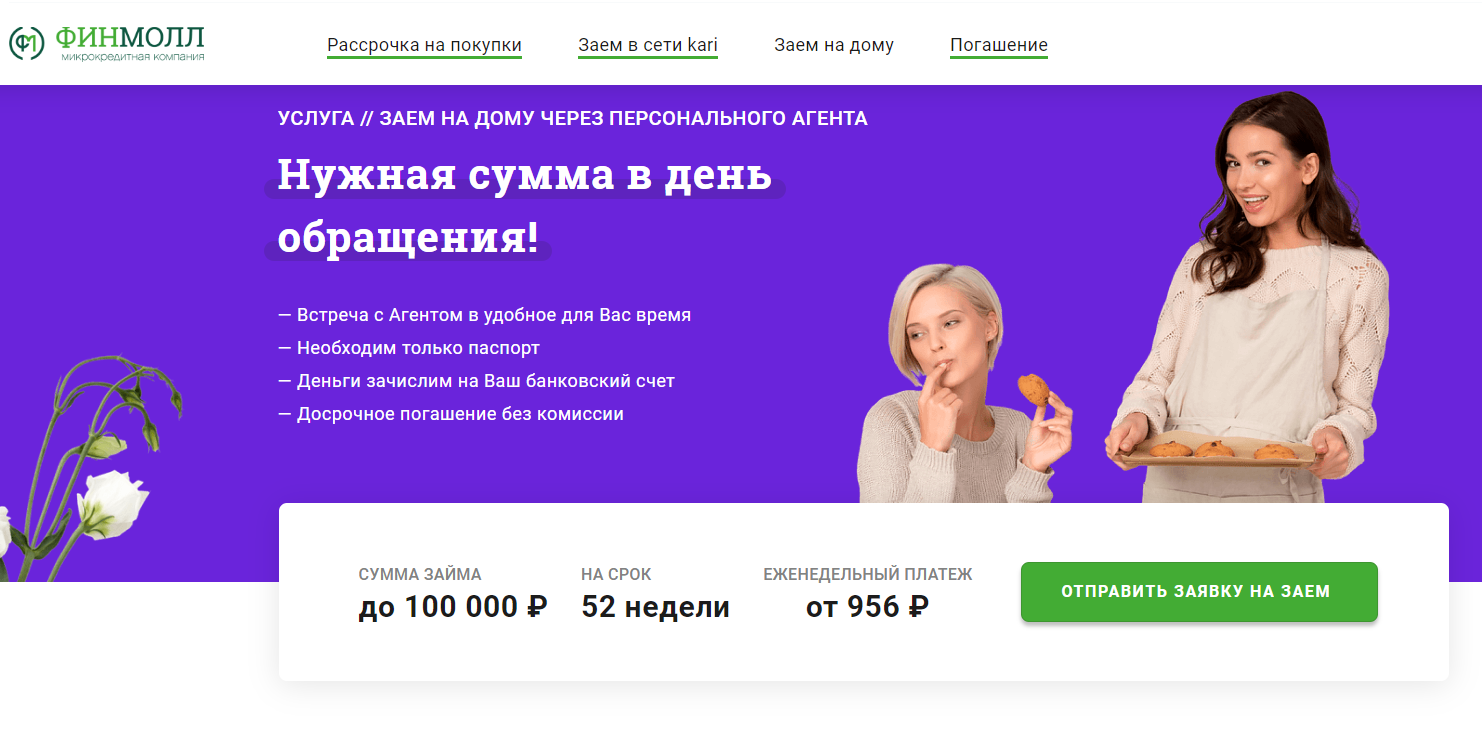
Task: Click Отправить заявку на заем button
Action: [x=1199, y=592]
